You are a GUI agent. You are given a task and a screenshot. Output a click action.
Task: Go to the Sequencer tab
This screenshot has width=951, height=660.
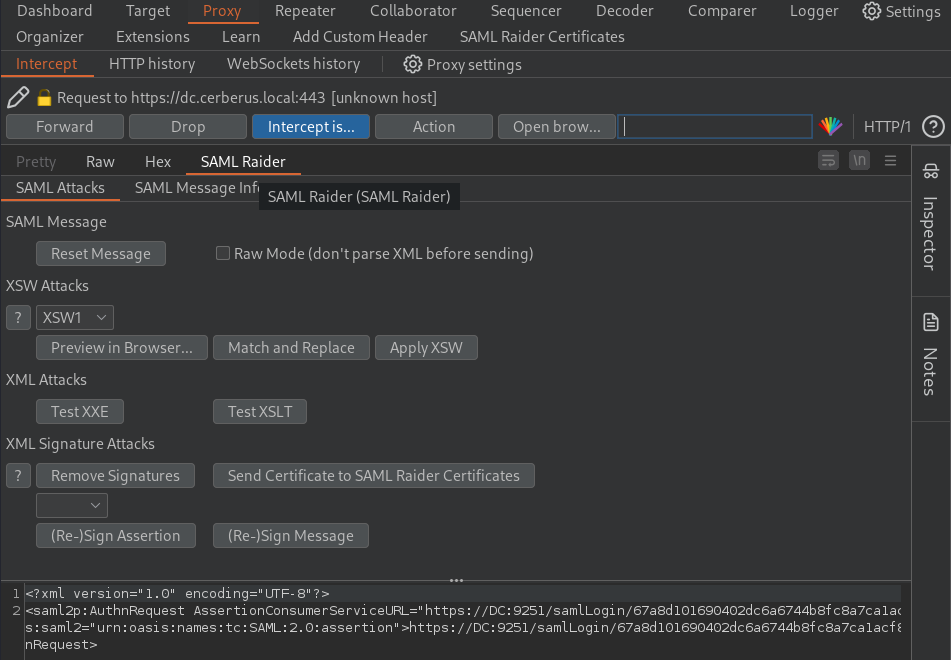click(526, 11)
